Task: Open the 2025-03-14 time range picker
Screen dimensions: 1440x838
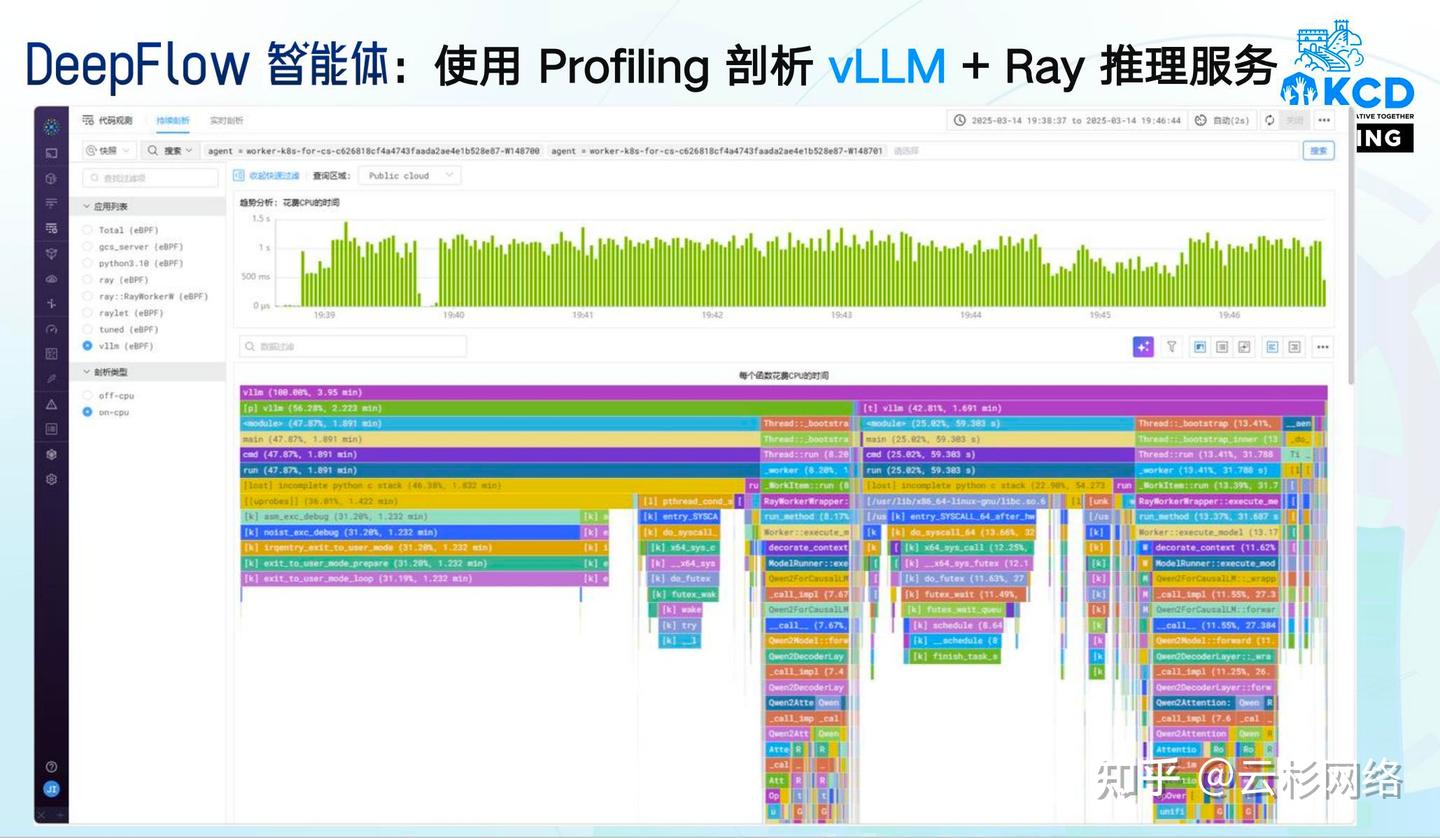Action: pyautogui.click(x=1067, y=120)
